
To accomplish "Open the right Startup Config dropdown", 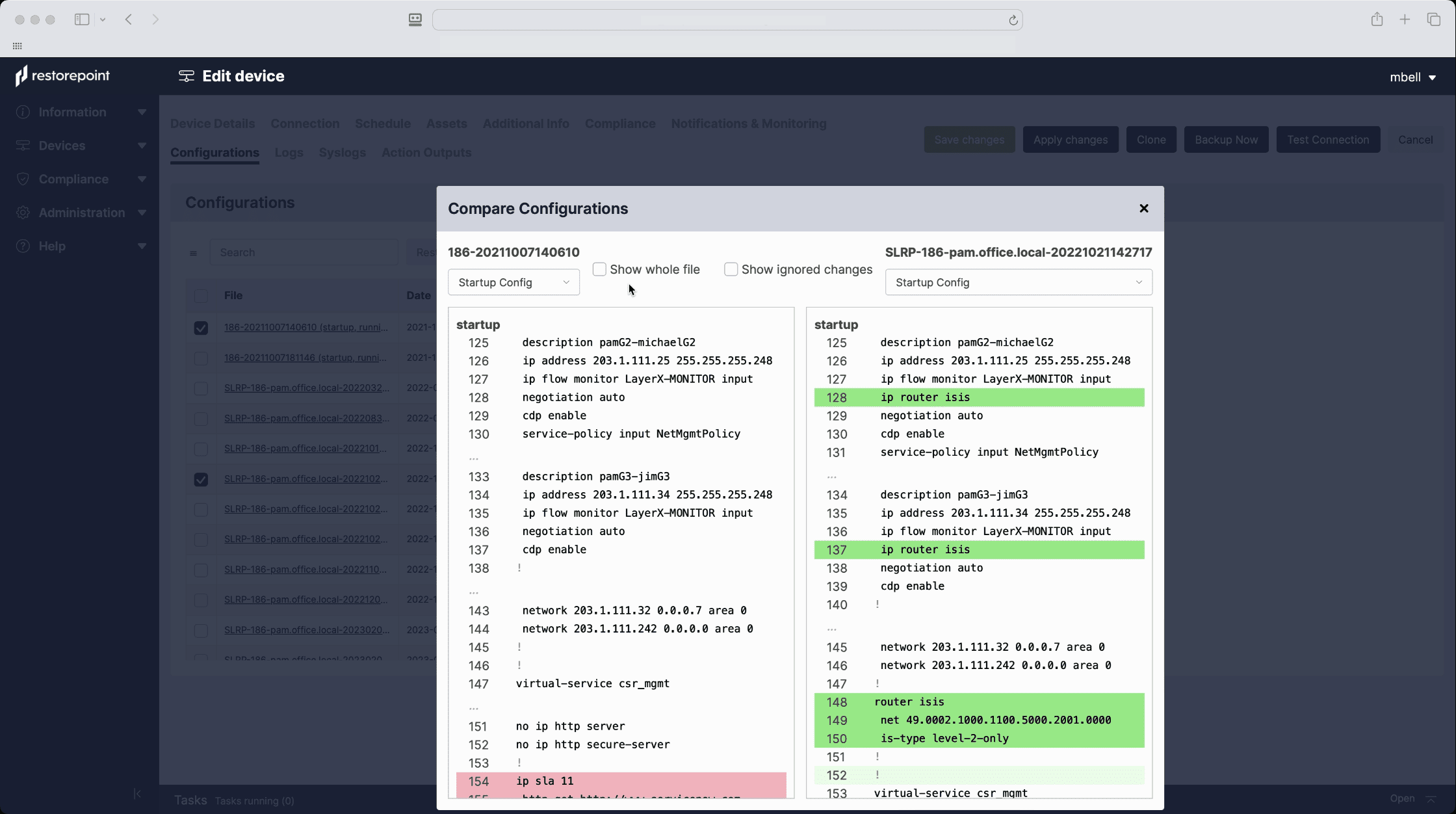I will point(1019,282).
